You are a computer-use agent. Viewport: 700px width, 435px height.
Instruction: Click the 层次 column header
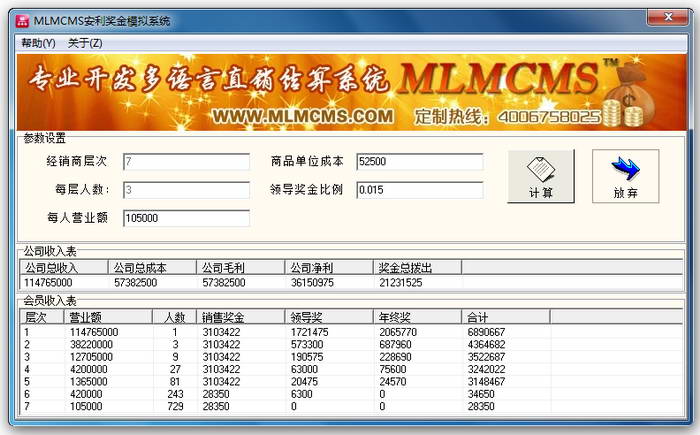click(42, 317)
